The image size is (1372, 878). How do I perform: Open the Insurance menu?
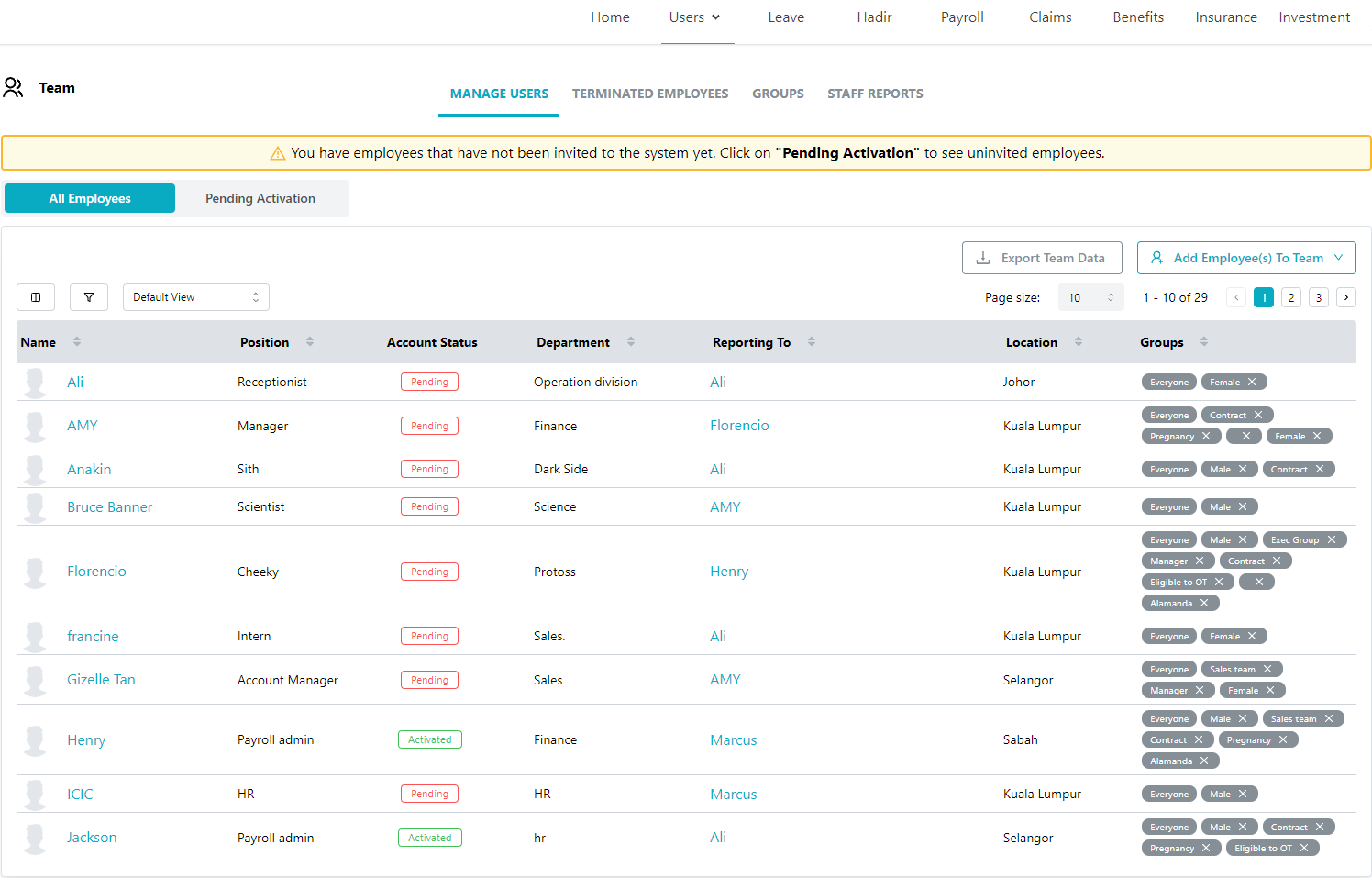tap(1226, 17)
